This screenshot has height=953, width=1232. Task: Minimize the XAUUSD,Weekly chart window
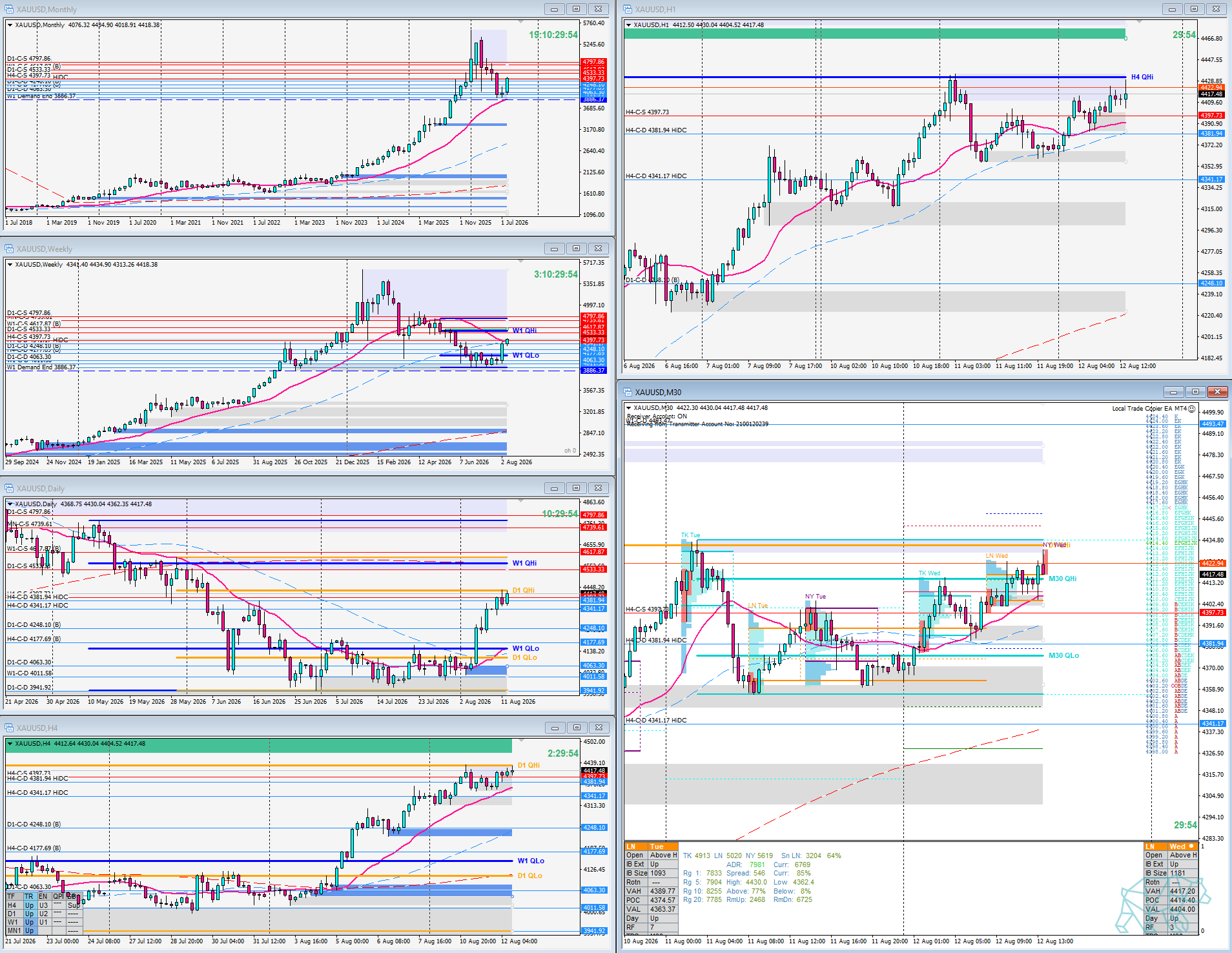[x=554, y=249]
